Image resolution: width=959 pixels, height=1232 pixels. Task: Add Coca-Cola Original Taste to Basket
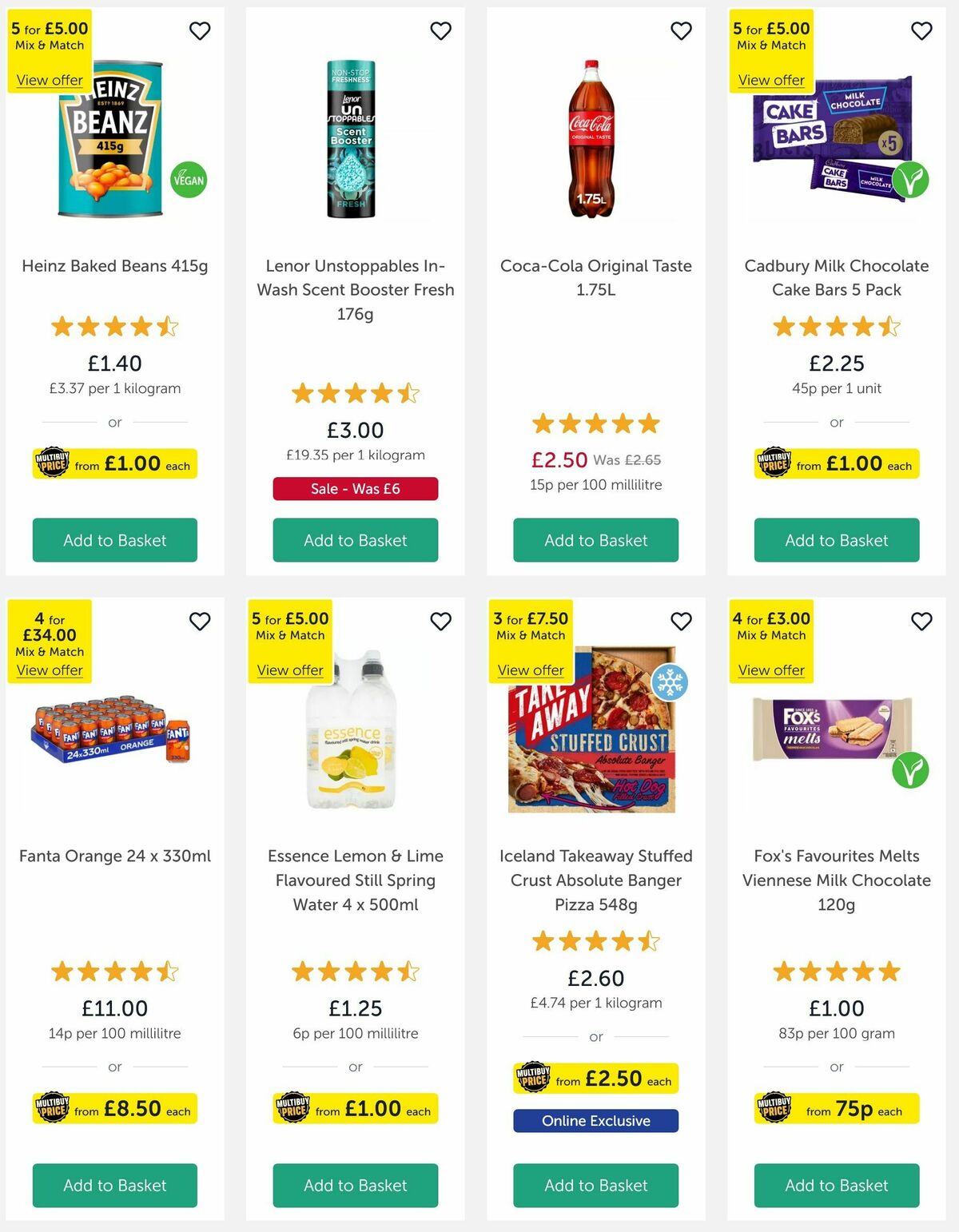[x=595, y=540]
